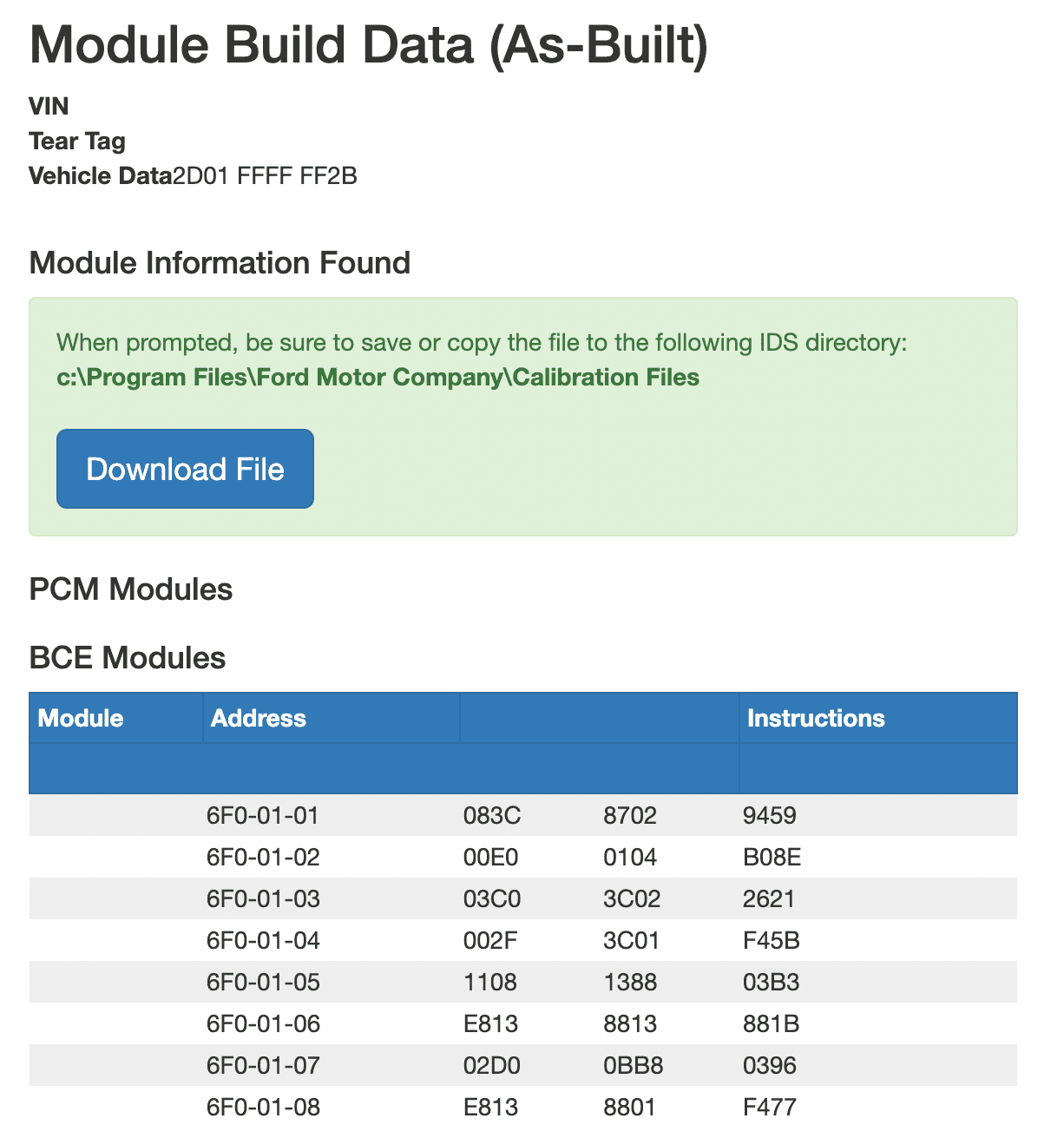Click the value 083C in first row
The width and height of the screenshot is (1064, 1125).
pyautogui.click(x=492, y=815)
